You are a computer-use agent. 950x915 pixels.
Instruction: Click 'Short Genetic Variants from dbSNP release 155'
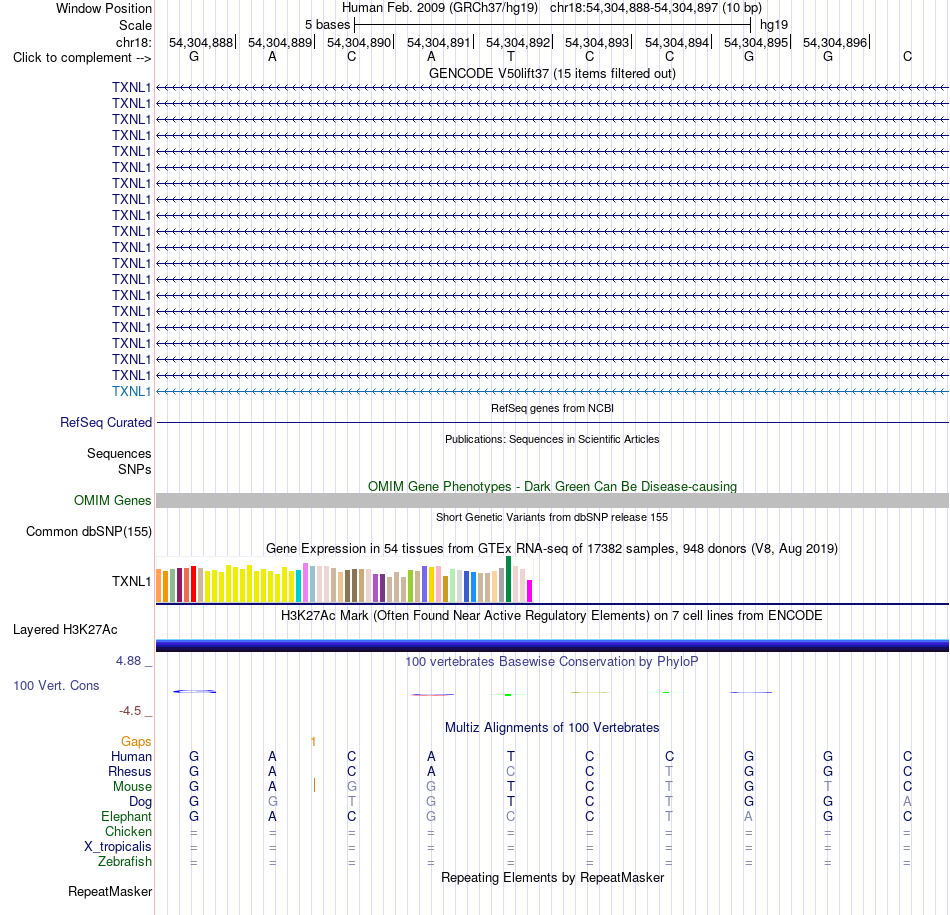(x=552, y=517)
